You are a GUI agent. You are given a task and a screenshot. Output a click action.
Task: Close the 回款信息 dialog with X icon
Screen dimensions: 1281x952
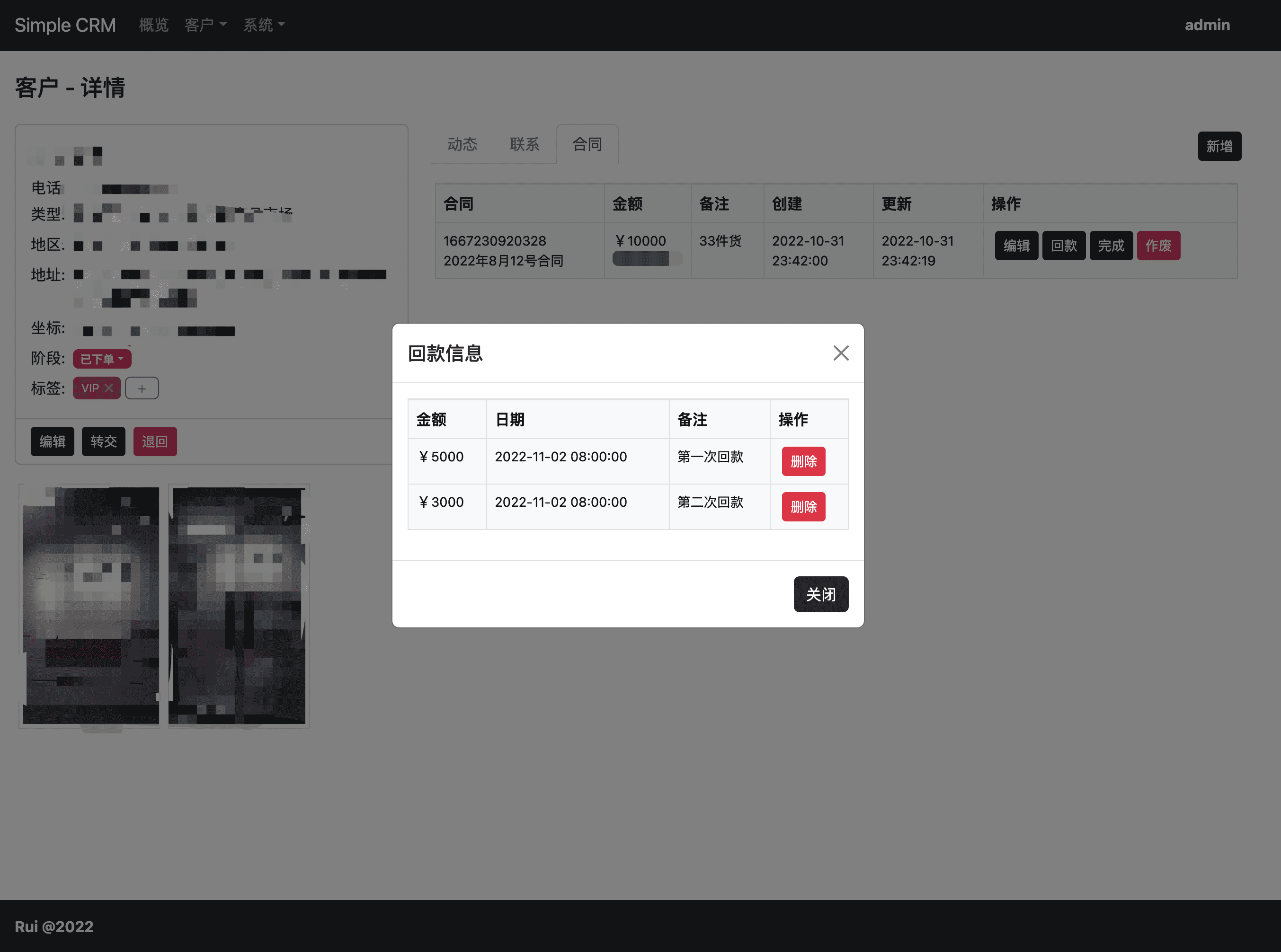841,353
